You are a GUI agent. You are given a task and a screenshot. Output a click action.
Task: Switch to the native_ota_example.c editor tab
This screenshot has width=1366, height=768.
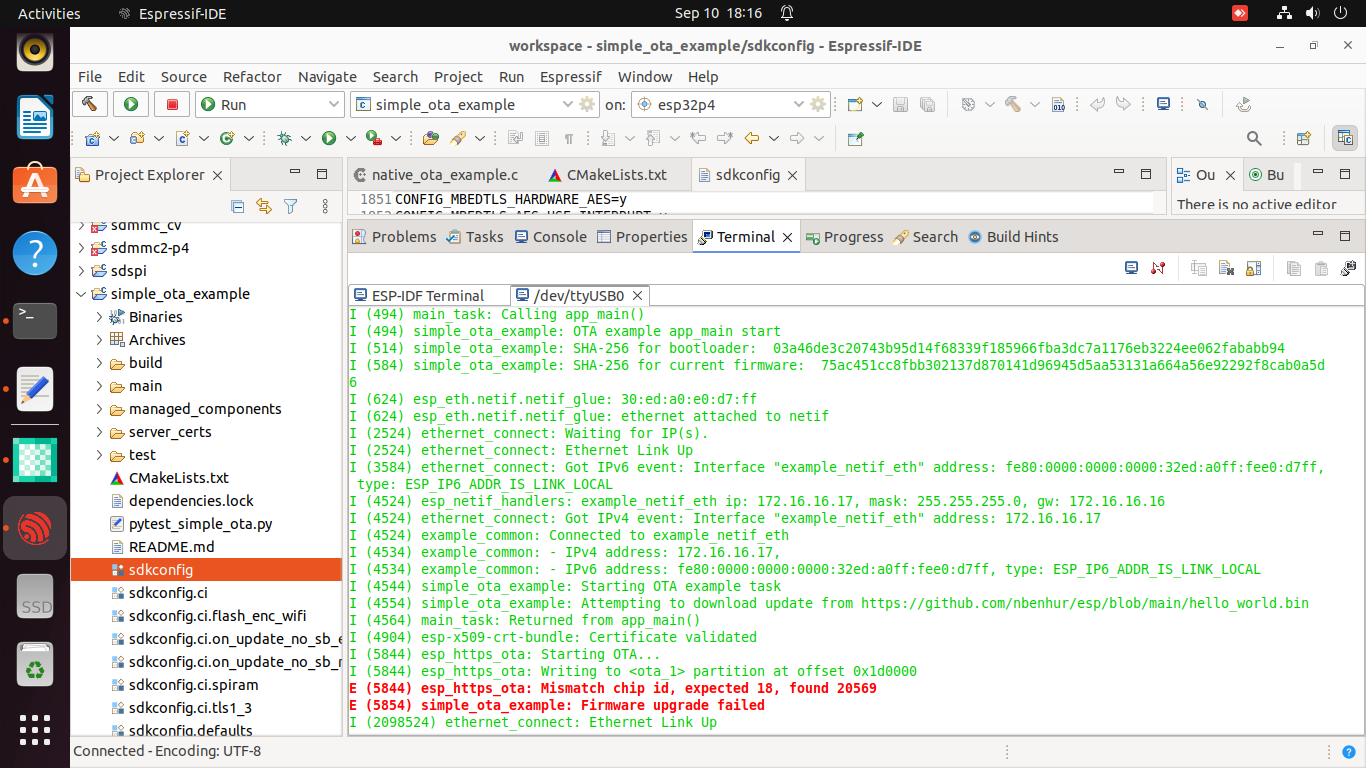point(435,175)
